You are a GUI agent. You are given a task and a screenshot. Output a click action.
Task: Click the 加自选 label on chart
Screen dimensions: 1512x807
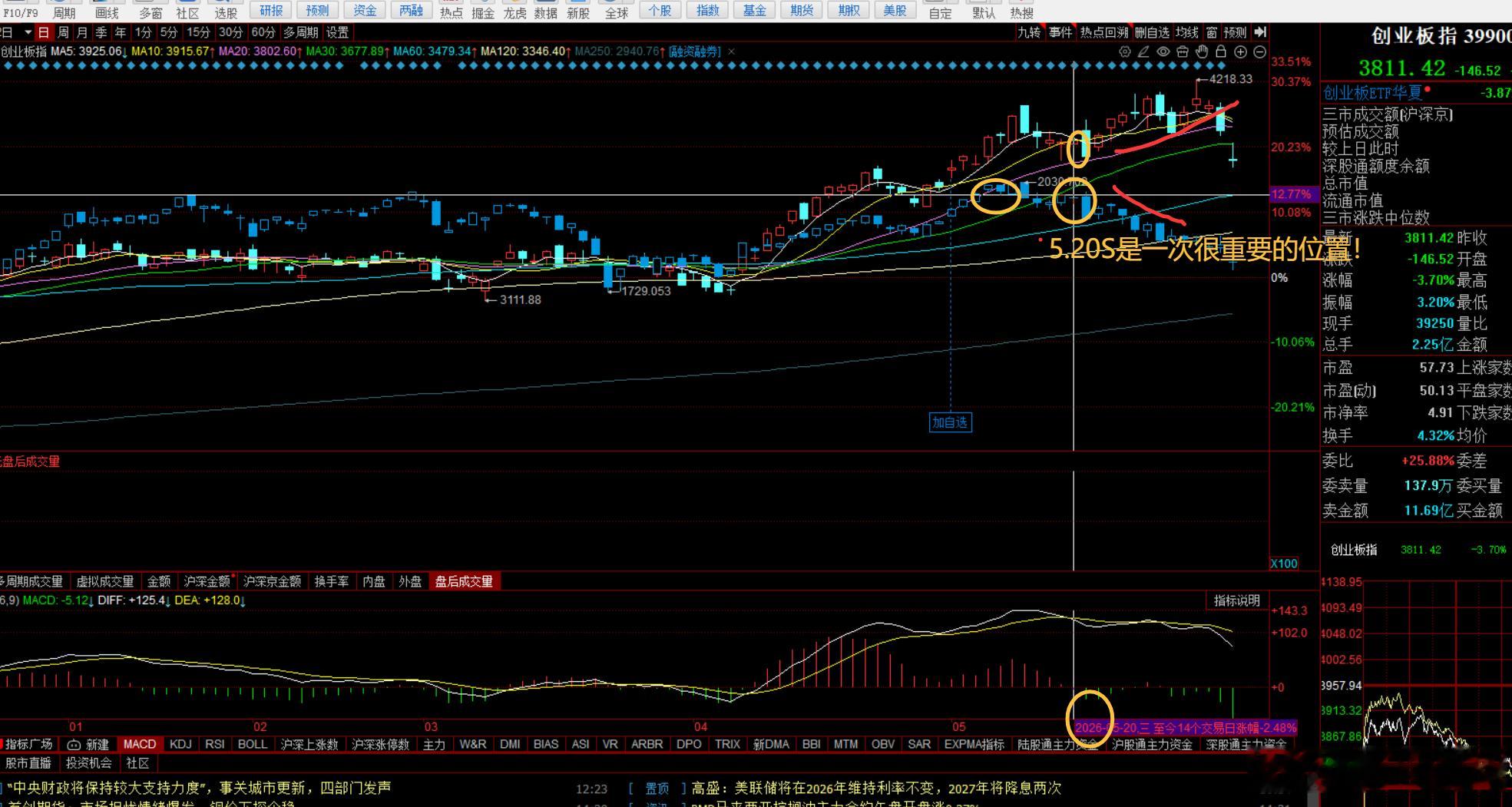pyautogui.click(x=950, y=422)
